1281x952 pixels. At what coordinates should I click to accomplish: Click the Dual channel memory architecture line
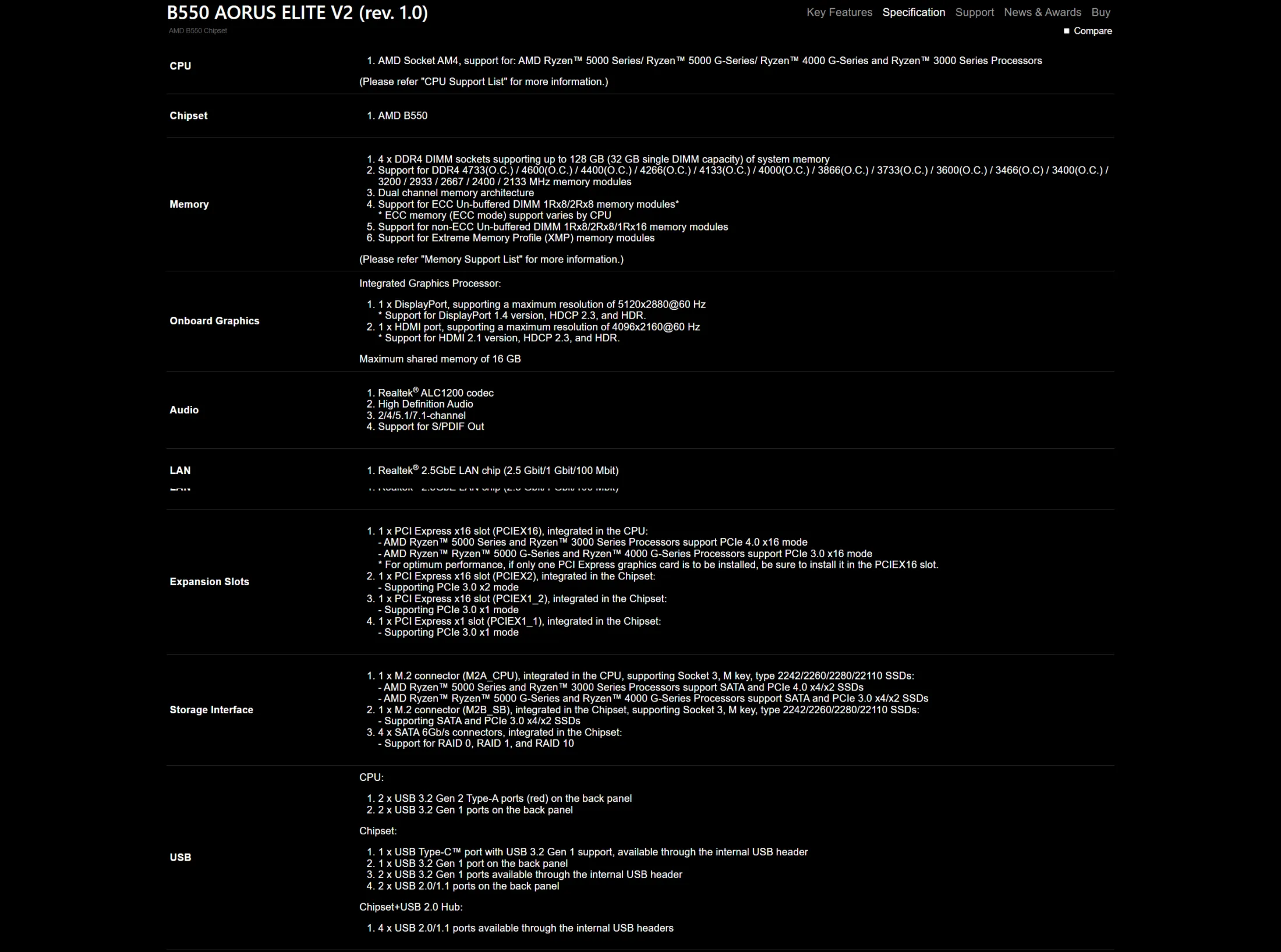[x=456, y=193]
